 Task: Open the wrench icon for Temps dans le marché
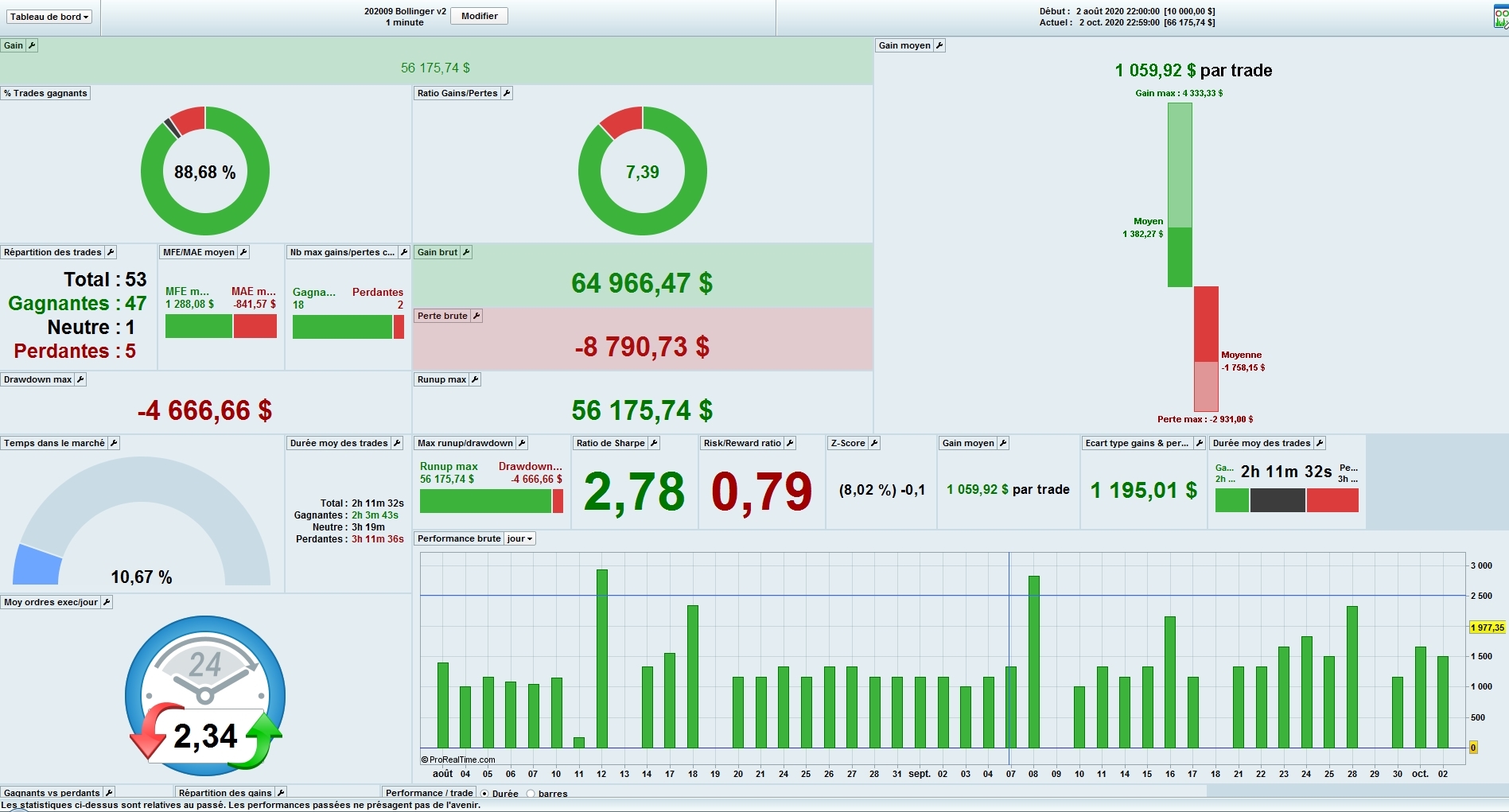(x=114, y=443)
